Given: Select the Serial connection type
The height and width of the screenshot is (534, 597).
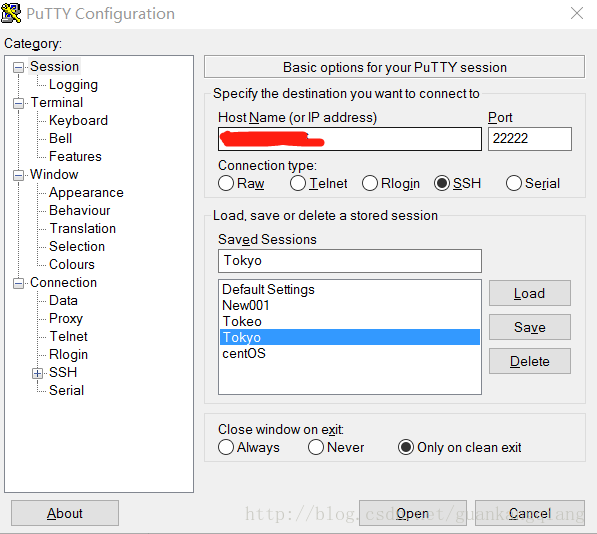Looking at the screenshot, I should tap(513, 183).
